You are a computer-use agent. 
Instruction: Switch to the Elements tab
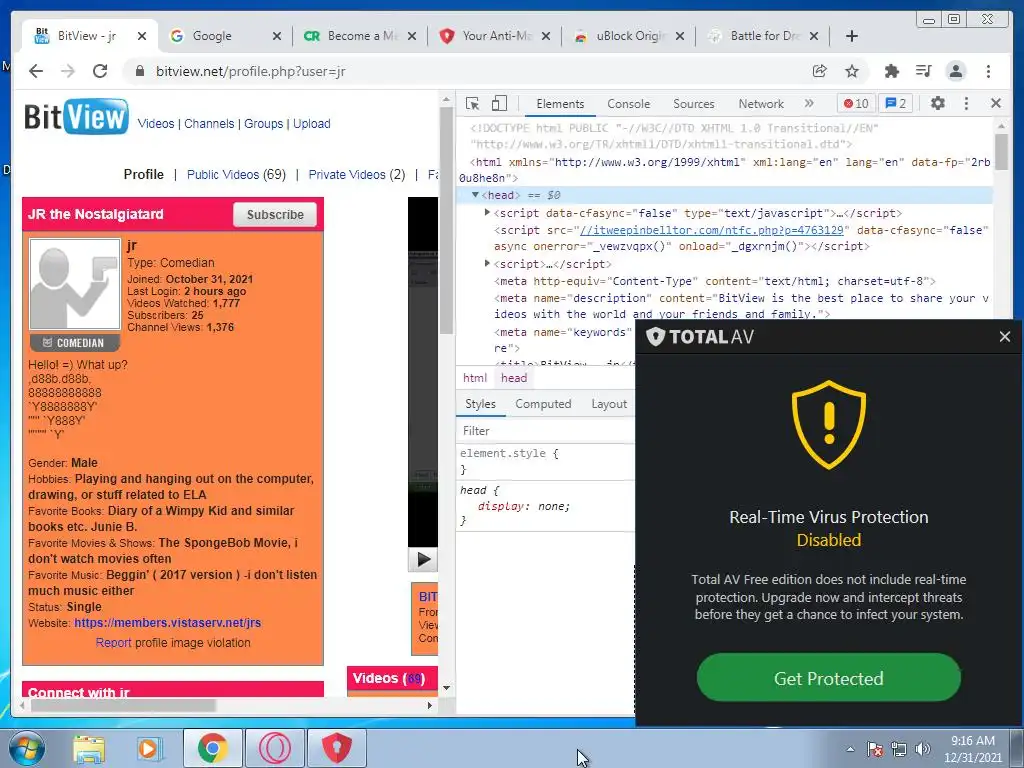560,104
